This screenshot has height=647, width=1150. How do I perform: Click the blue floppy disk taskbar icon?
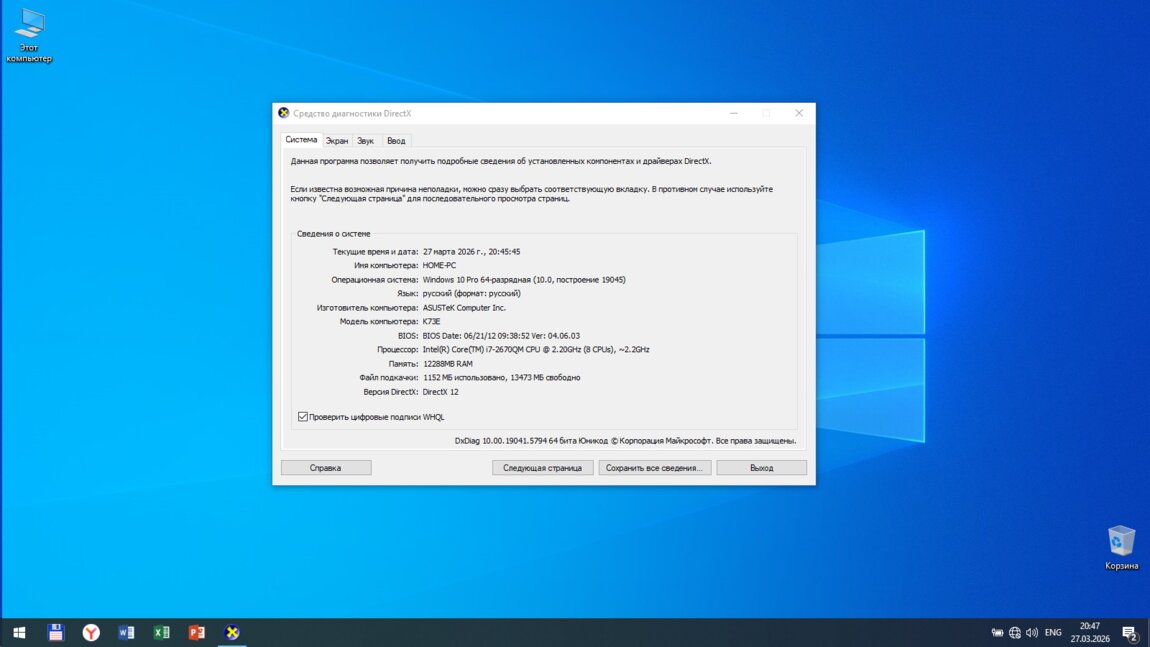tap(56, 632)
